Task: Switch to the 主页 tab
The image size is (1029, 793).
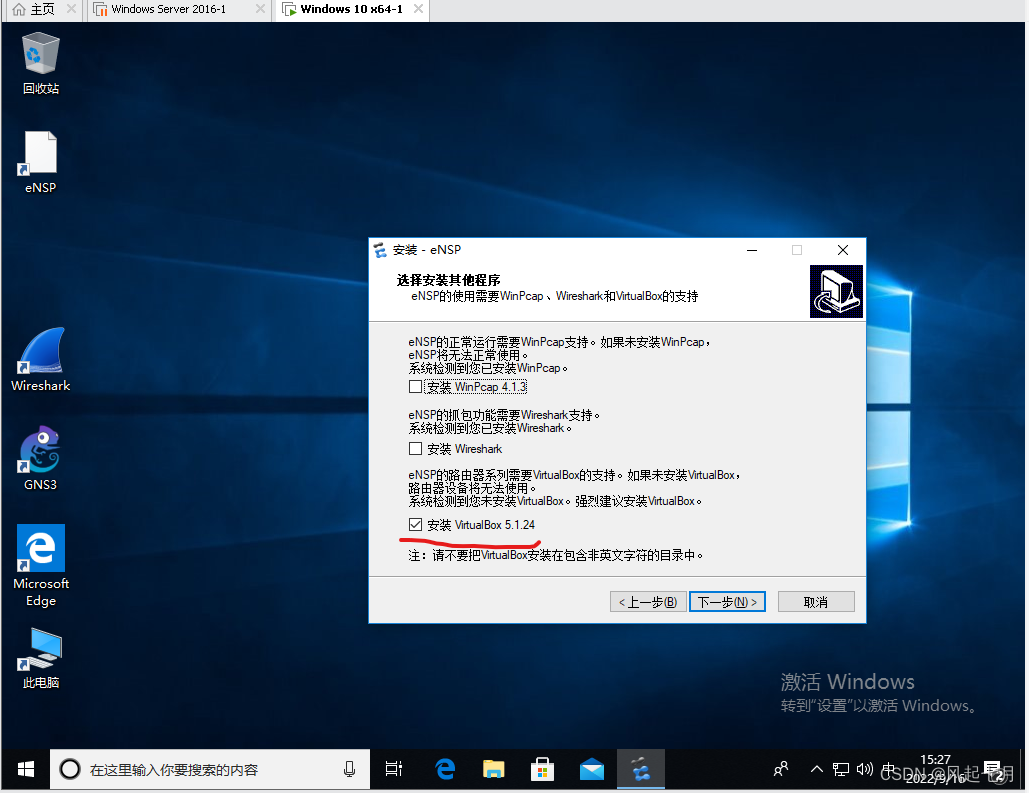Action: tap(43, 9)
